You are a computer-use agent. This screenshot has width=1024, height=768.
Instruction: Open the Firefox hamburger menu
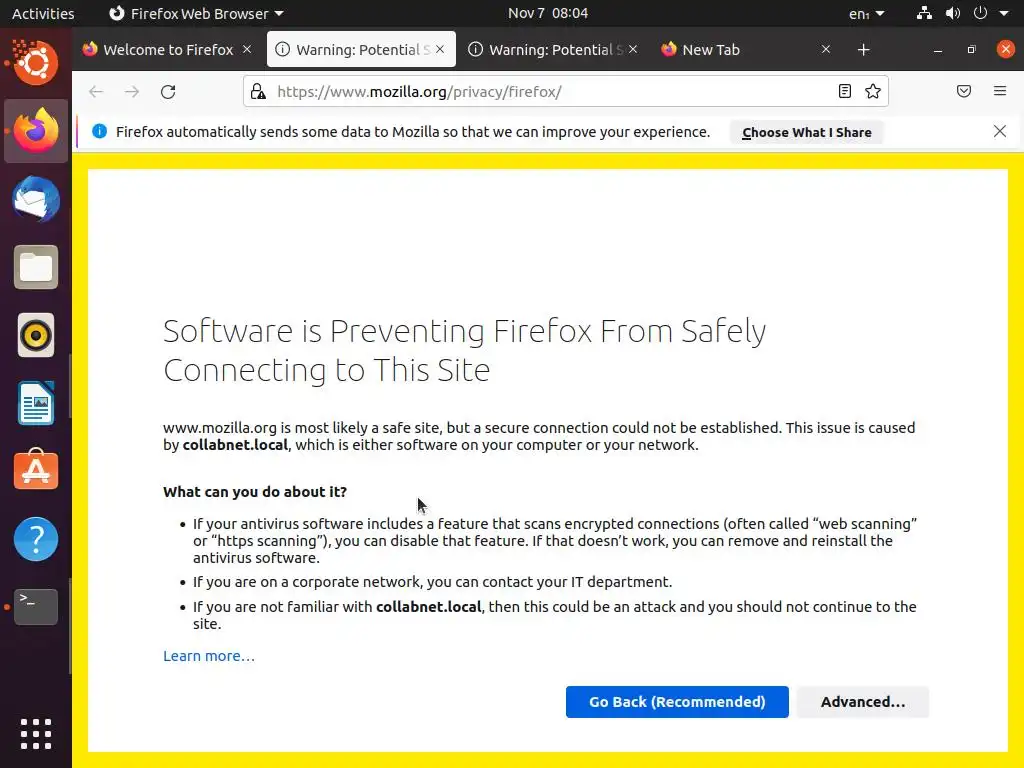point(1000,92)
